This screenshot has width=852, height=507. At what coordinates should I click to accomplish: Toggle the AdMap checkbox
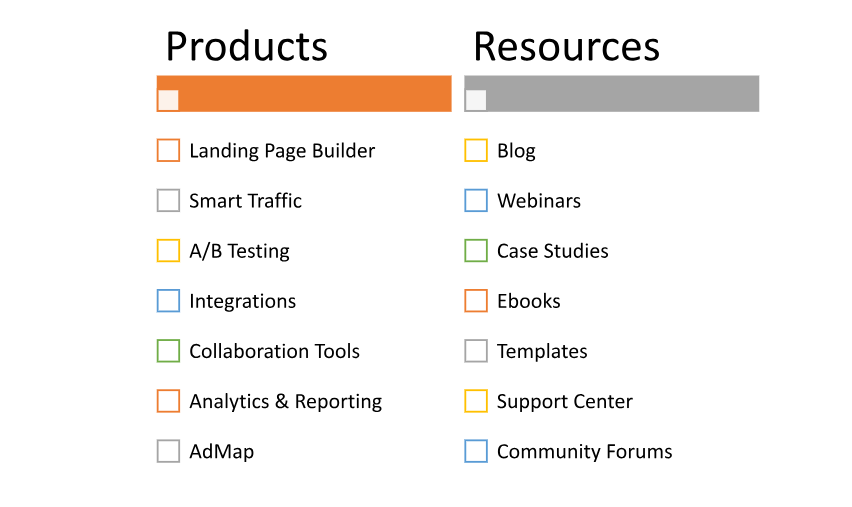tap(168, 451)
